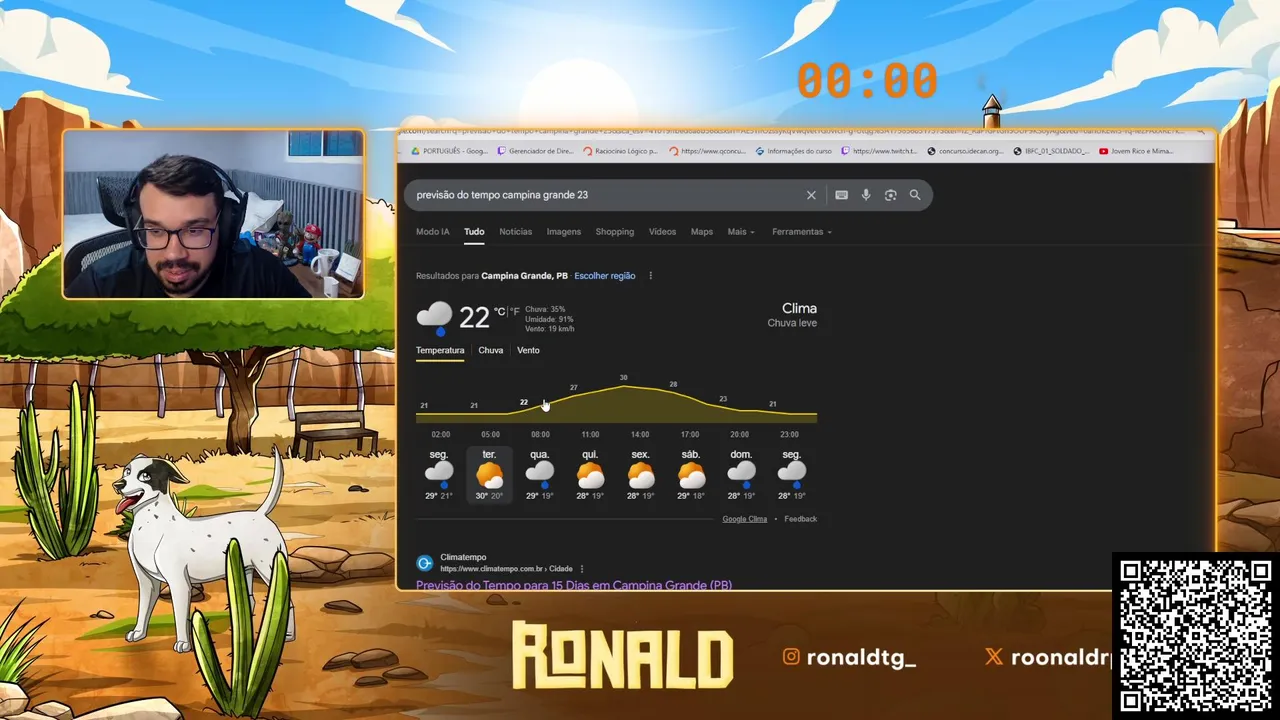Open the on-screen keyboard input tool
Viewport: 1280px width, 720px height.
(x=841, y=195)
